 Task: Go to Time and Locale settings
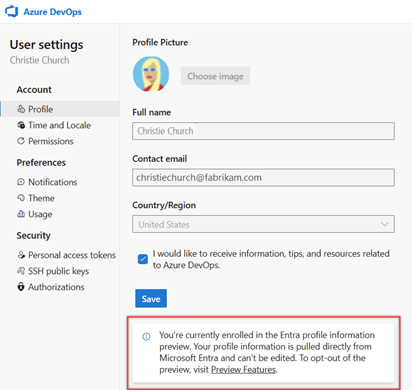pyautogui.click(x=60, y=125)
